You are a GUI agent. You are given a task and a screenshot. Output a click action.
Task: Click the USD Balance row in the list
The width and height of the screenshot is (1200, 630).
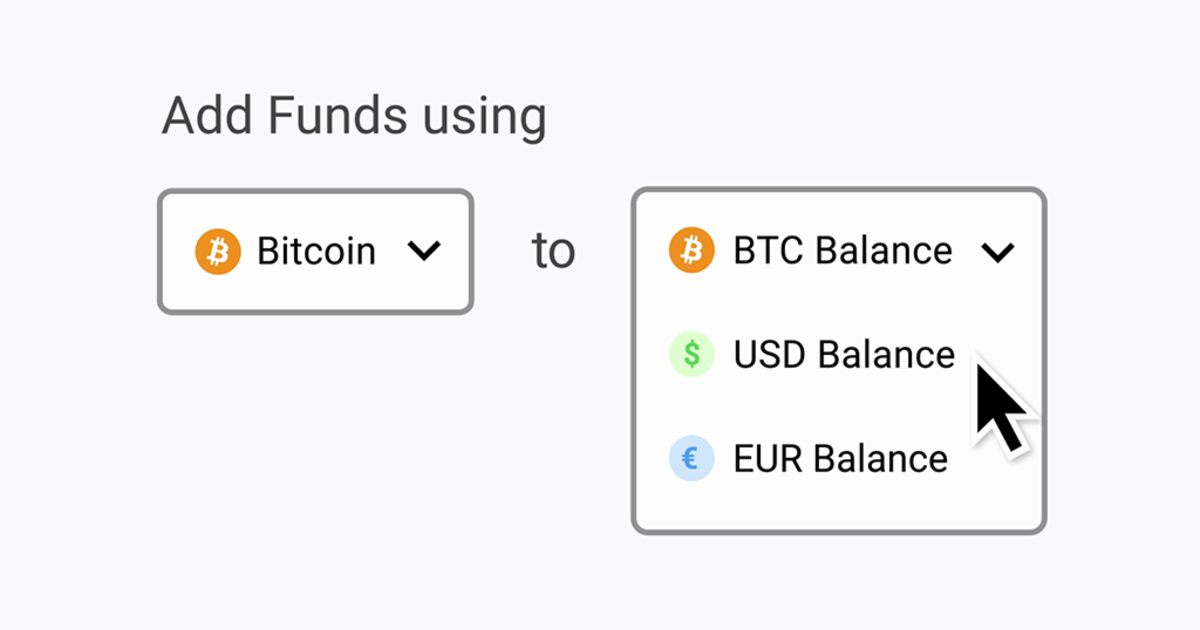pos(843,354)
